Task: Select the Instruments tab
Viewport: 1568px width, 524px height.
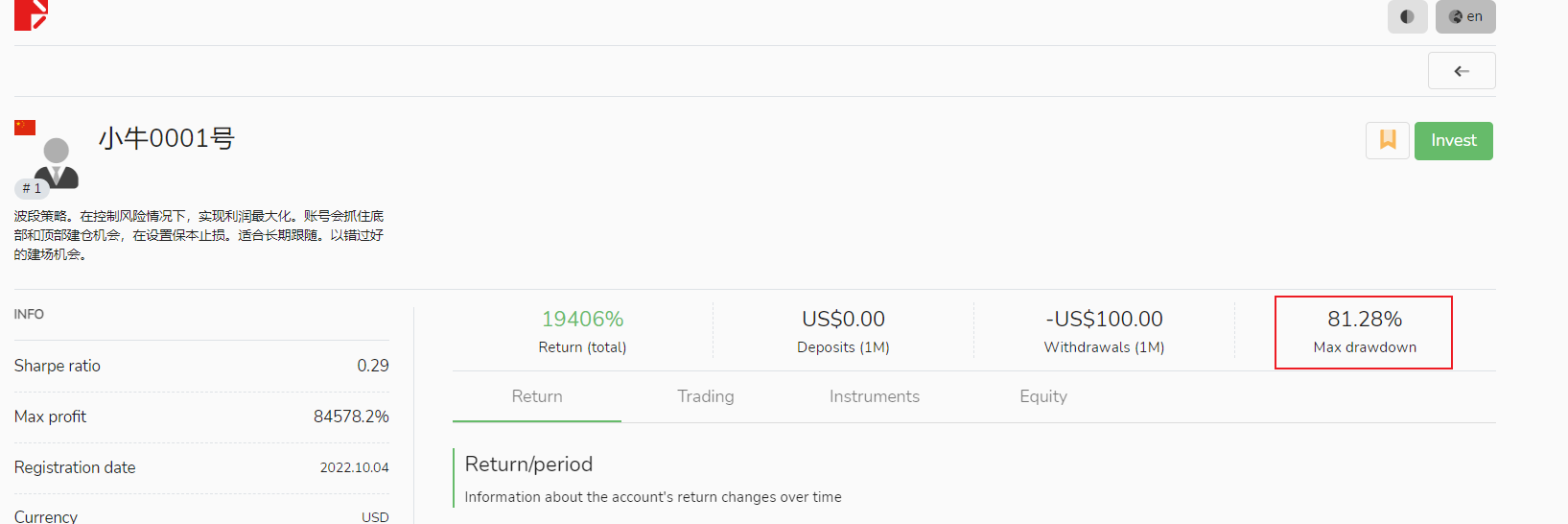Action: 874,396
